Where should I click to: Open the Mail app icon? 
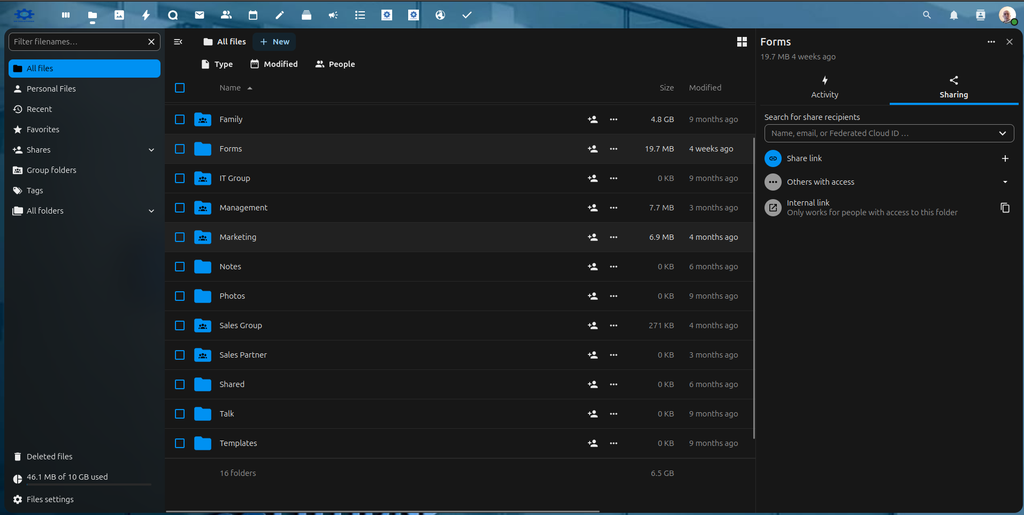click(199, 15)
